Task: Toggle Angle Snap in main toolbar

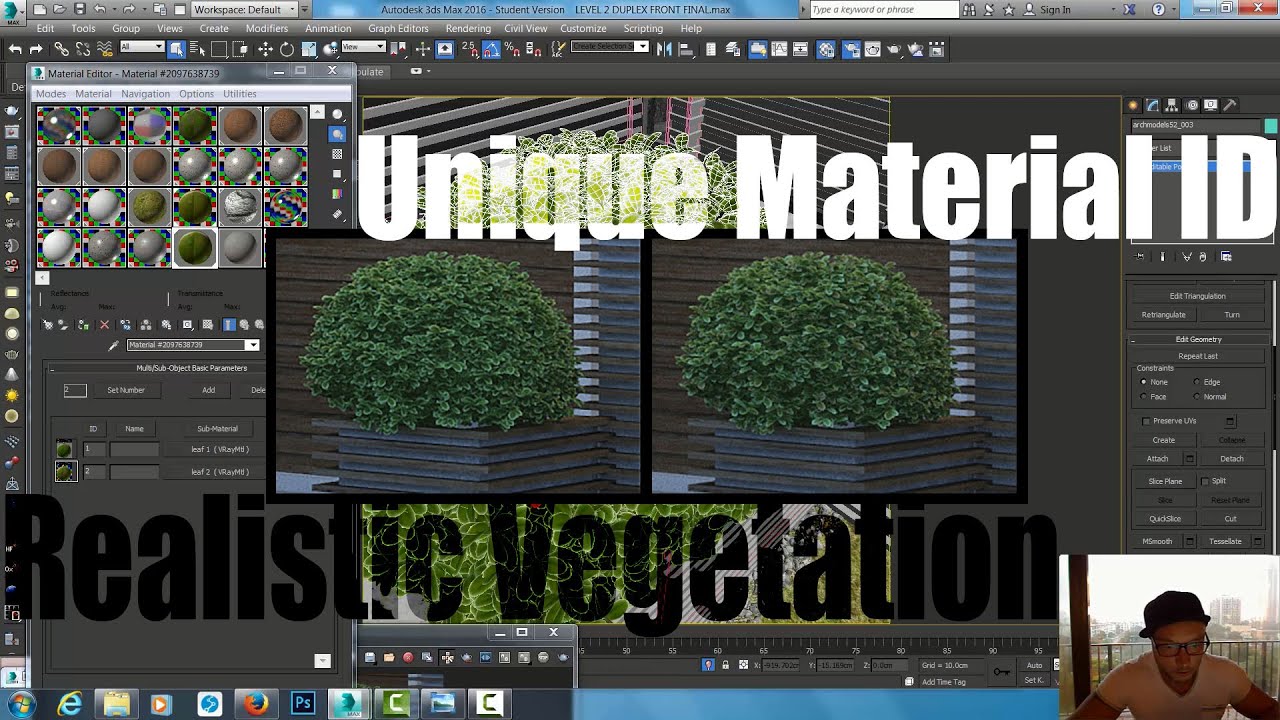Action: click(492, 49)
